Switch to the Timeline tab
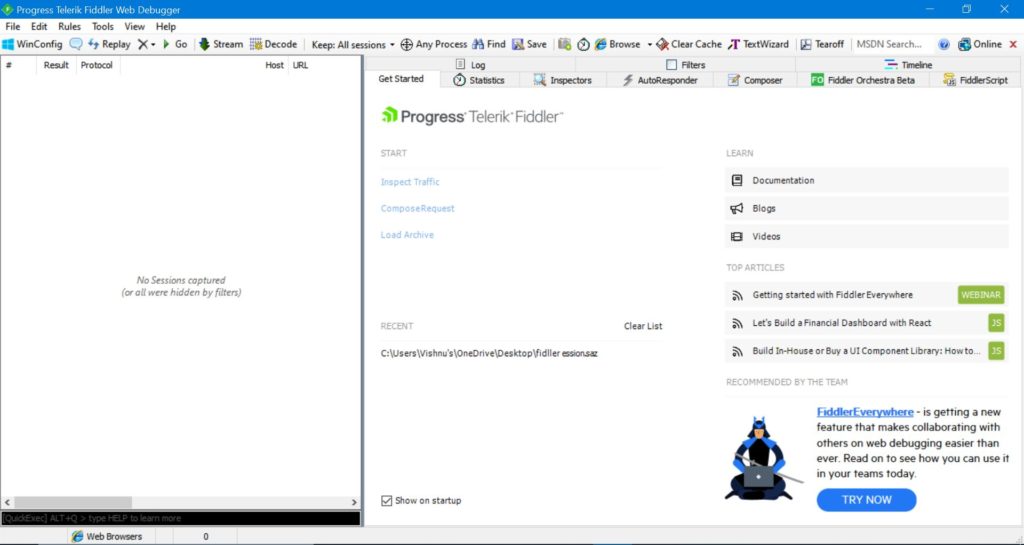This screenshot has width=1024, height=545. 908,65
